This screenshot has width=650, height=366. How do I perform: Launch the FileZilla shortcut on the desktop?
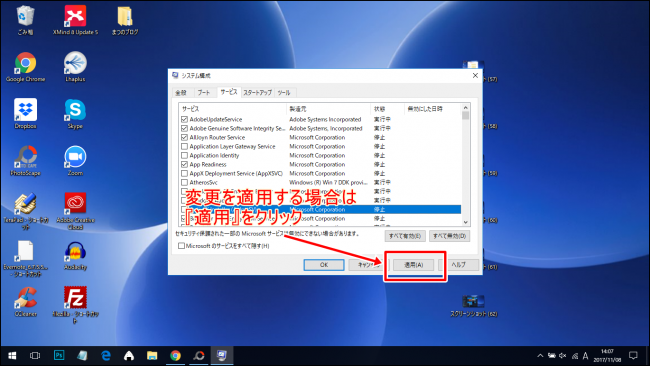coord(75,305)
